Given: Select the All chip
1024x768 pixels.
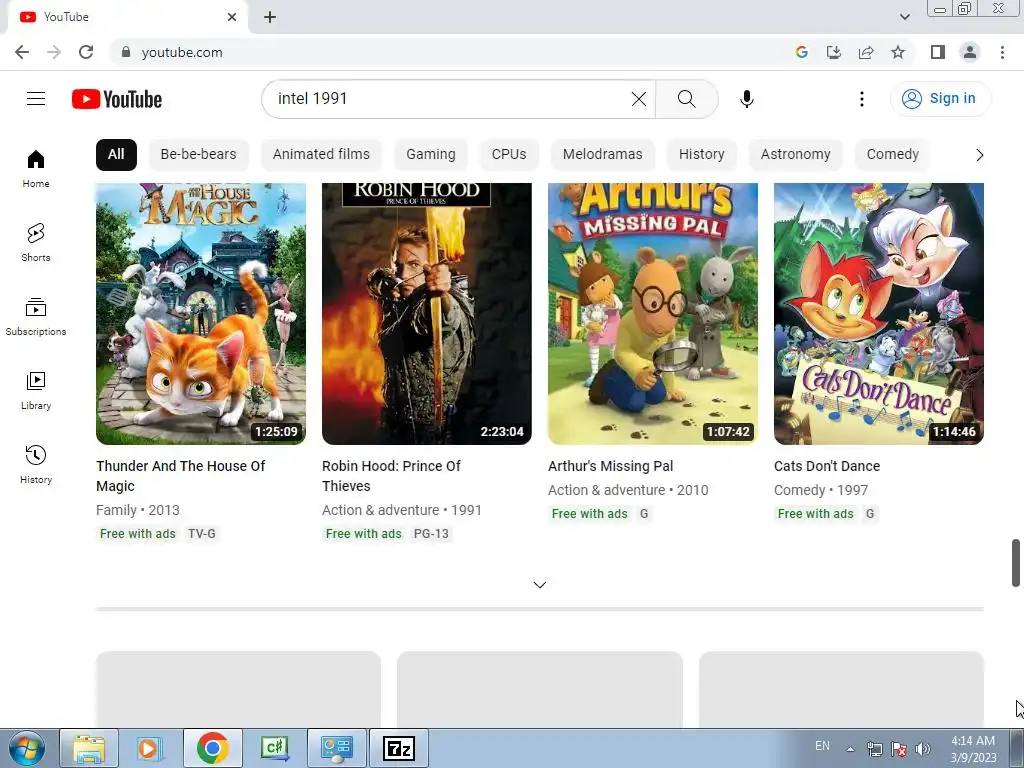Looking at the screenshot, I should (x=116, y=155).
